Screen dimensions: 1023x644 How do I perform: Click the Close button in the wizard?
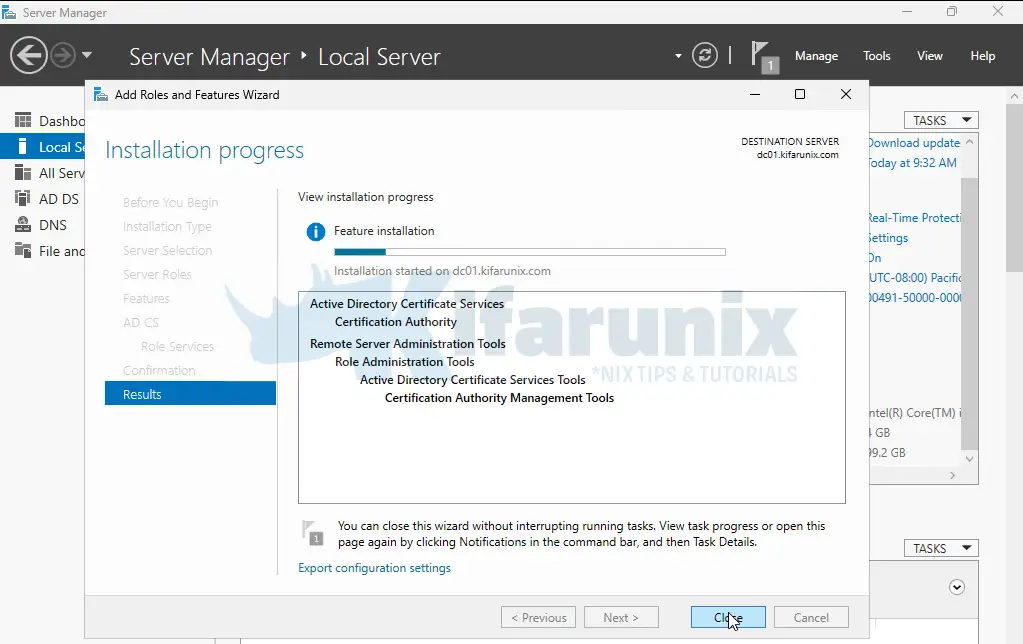click(x=728, y=617)
